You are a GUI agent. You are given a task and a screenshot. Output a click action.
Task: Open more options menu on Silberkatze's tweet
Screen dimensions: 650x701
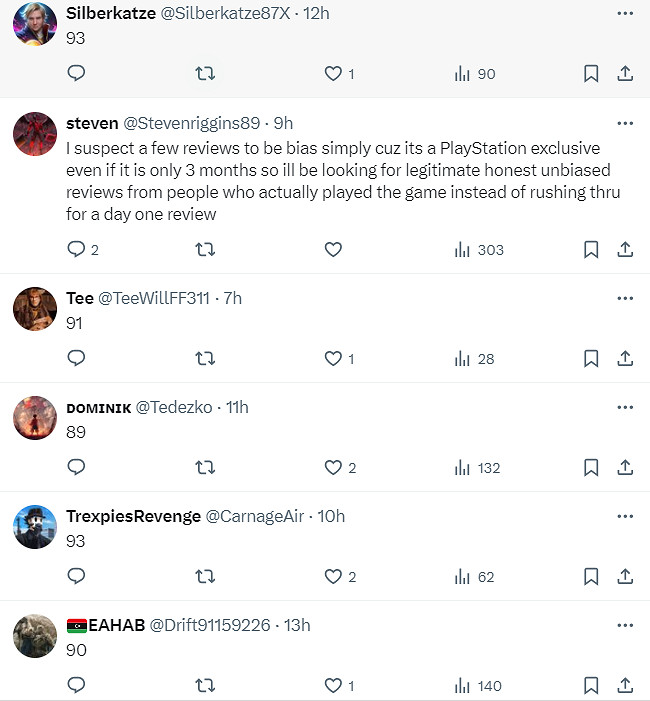pos(625,12)
